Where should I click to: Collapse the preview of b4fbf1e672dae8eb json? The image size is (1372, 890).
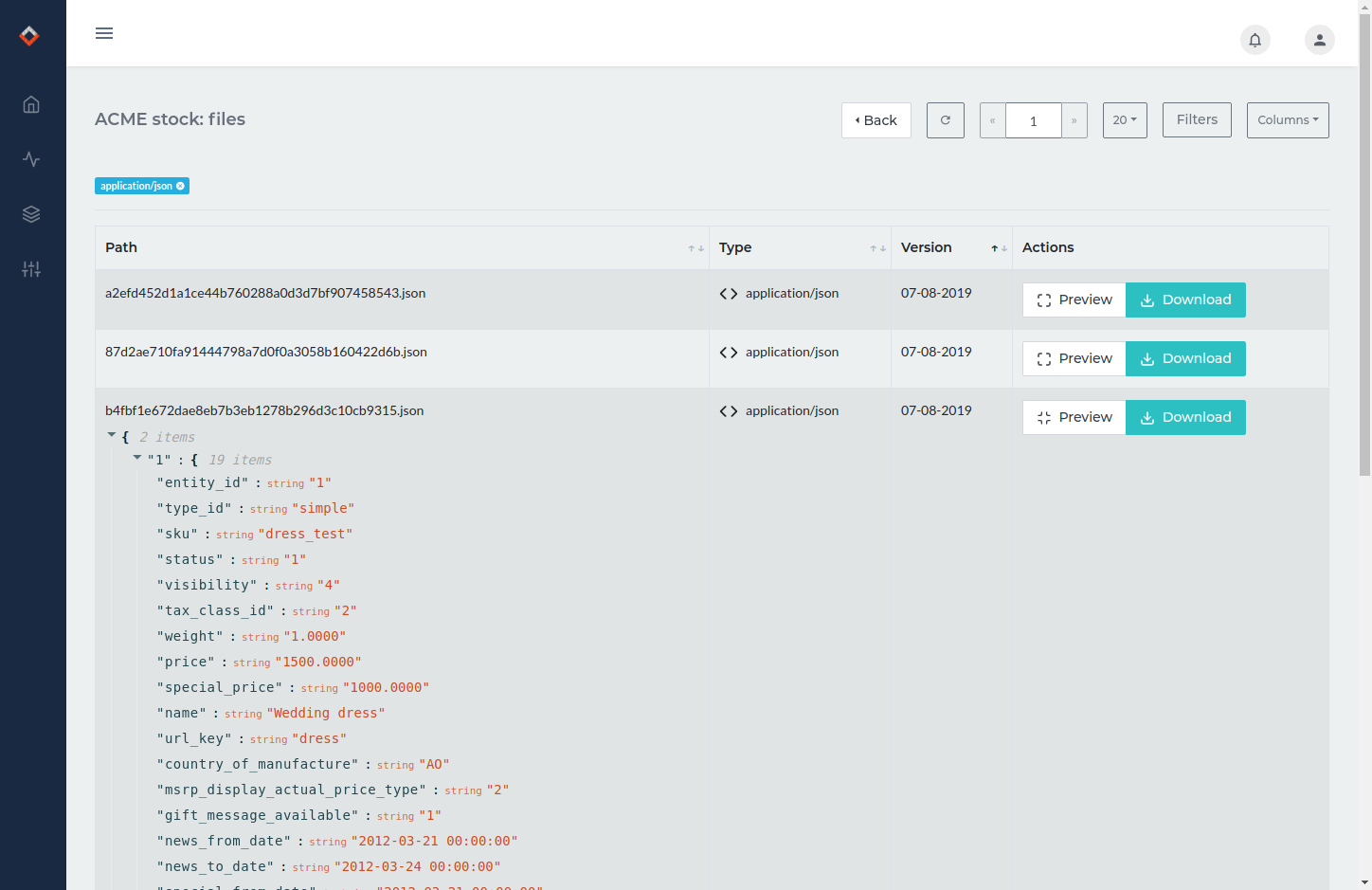point(1074,417)
